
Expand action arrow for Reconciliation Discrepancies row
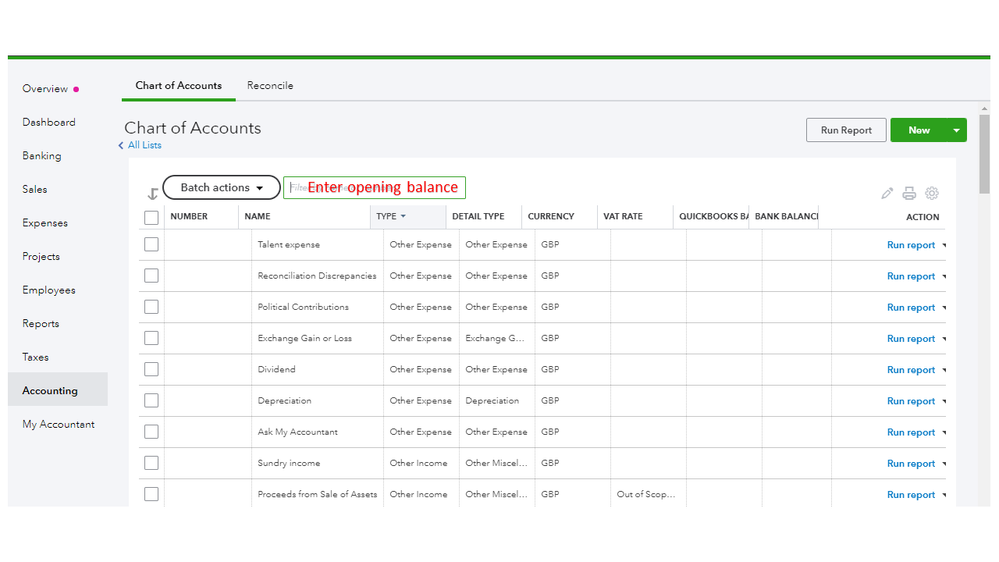click(944, 277)
